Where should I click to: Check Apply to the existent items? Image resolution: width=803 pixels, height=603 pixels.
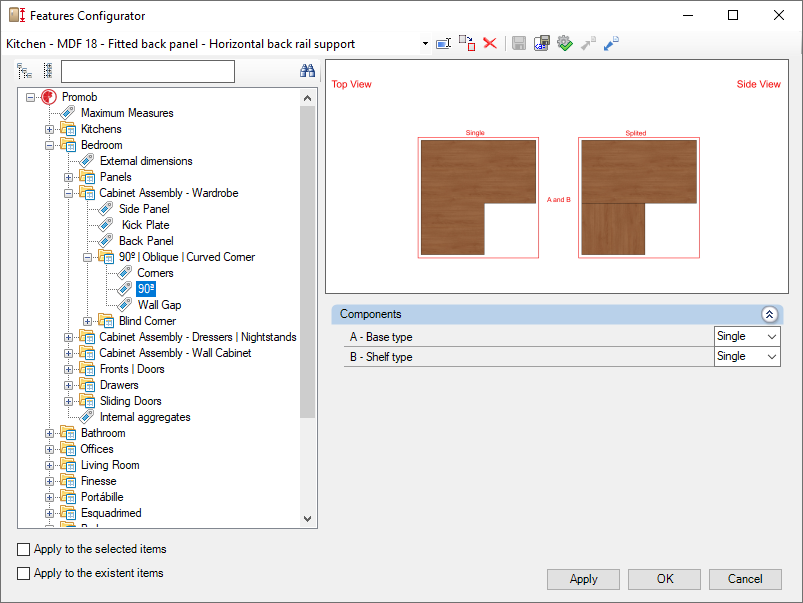[x=24, y=573]
